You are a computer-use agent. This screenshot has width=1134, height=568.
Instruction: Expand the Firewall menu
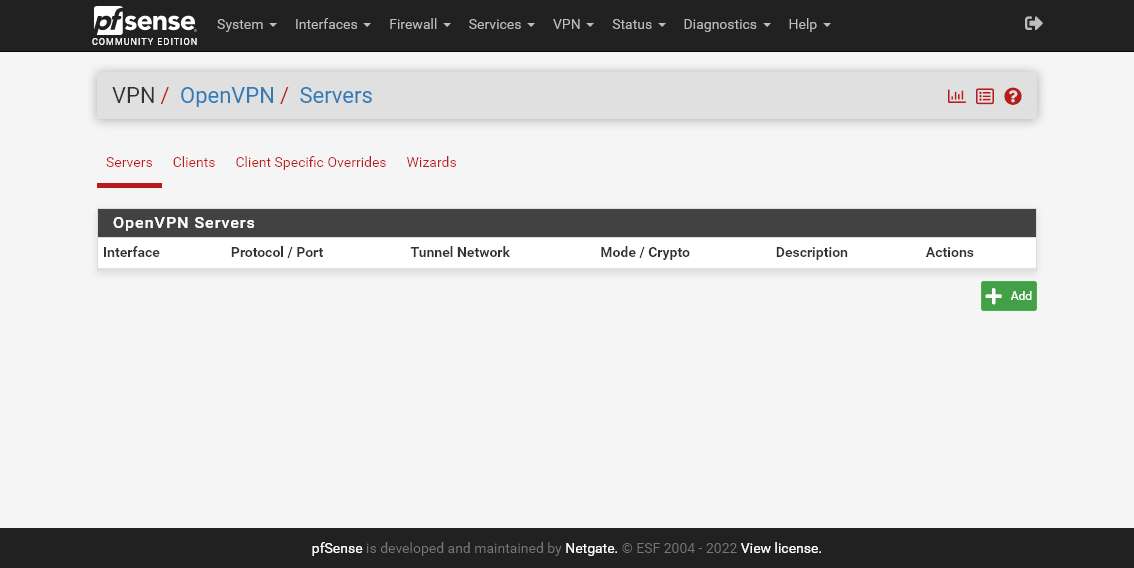click(419, 25)
